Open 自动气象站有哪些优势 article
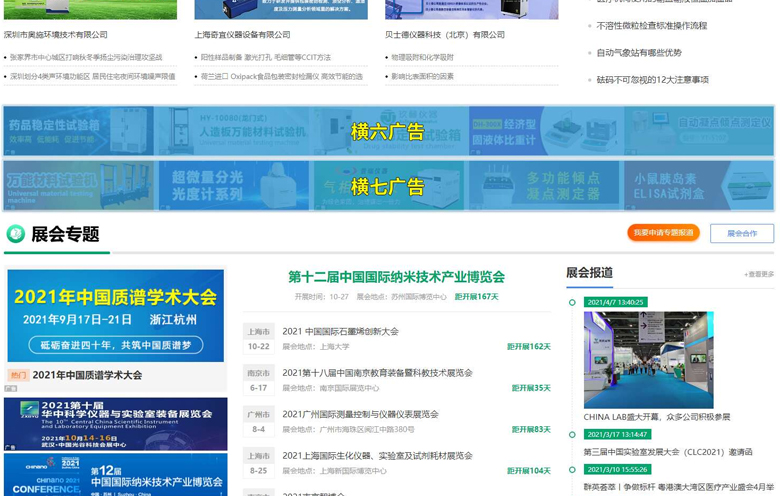 (639, 53)
